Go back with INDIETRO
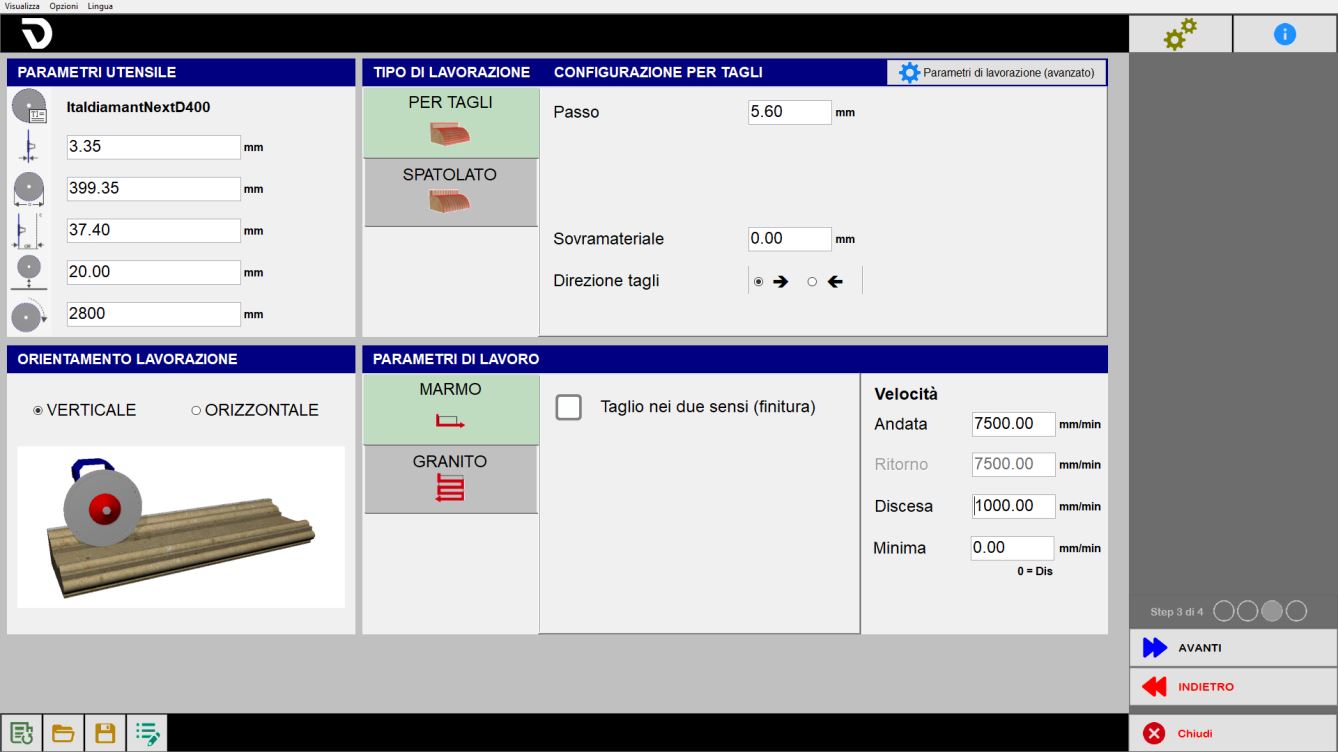 [x=1233, y=687]
